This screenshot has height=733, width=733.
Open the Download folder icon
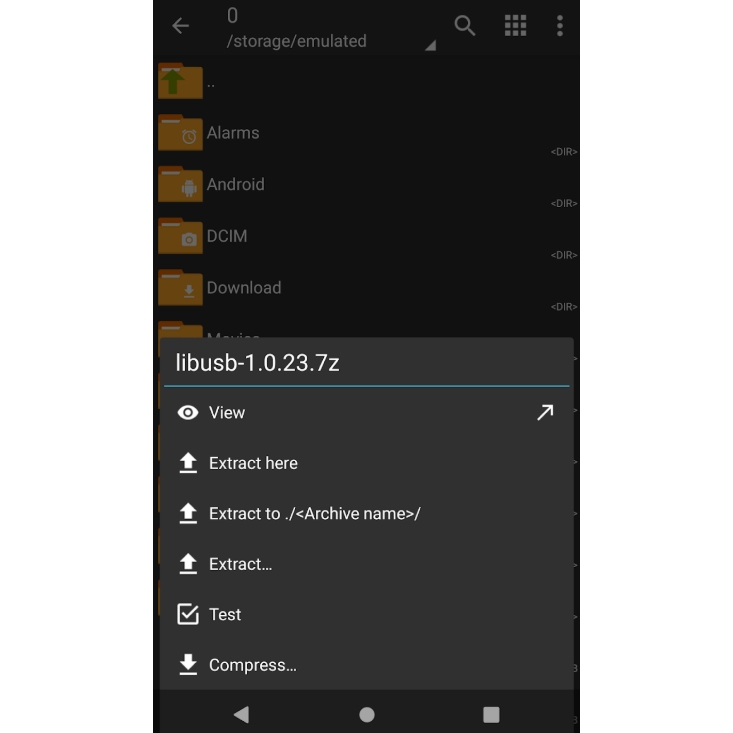(x=180, y=287)
